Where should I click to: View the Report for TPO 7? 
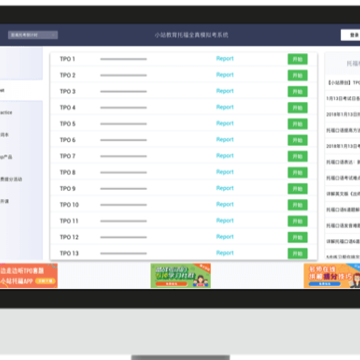click(225, 156)
